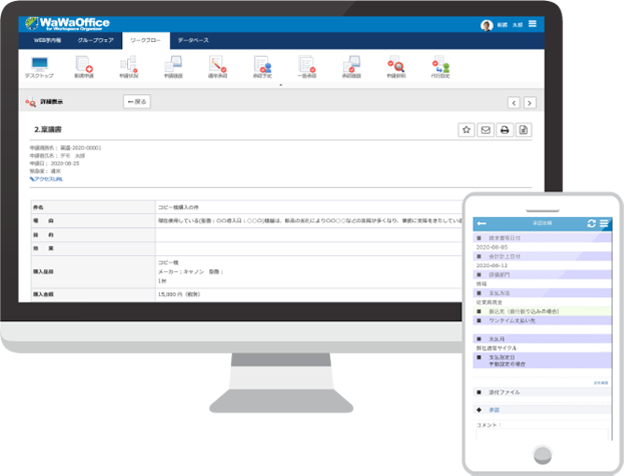
Task: Click the printer icon
Action: [x=505, y=130]
